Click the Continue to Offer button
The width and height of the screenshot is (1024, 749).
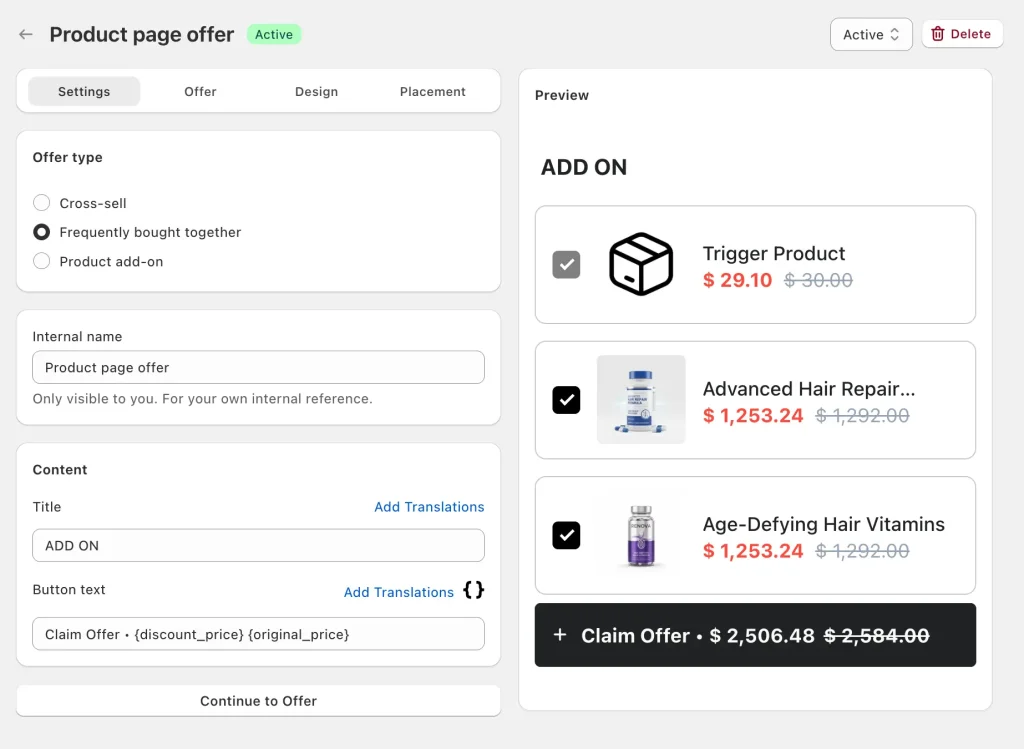pyautogui.click(x=258, y=700)
